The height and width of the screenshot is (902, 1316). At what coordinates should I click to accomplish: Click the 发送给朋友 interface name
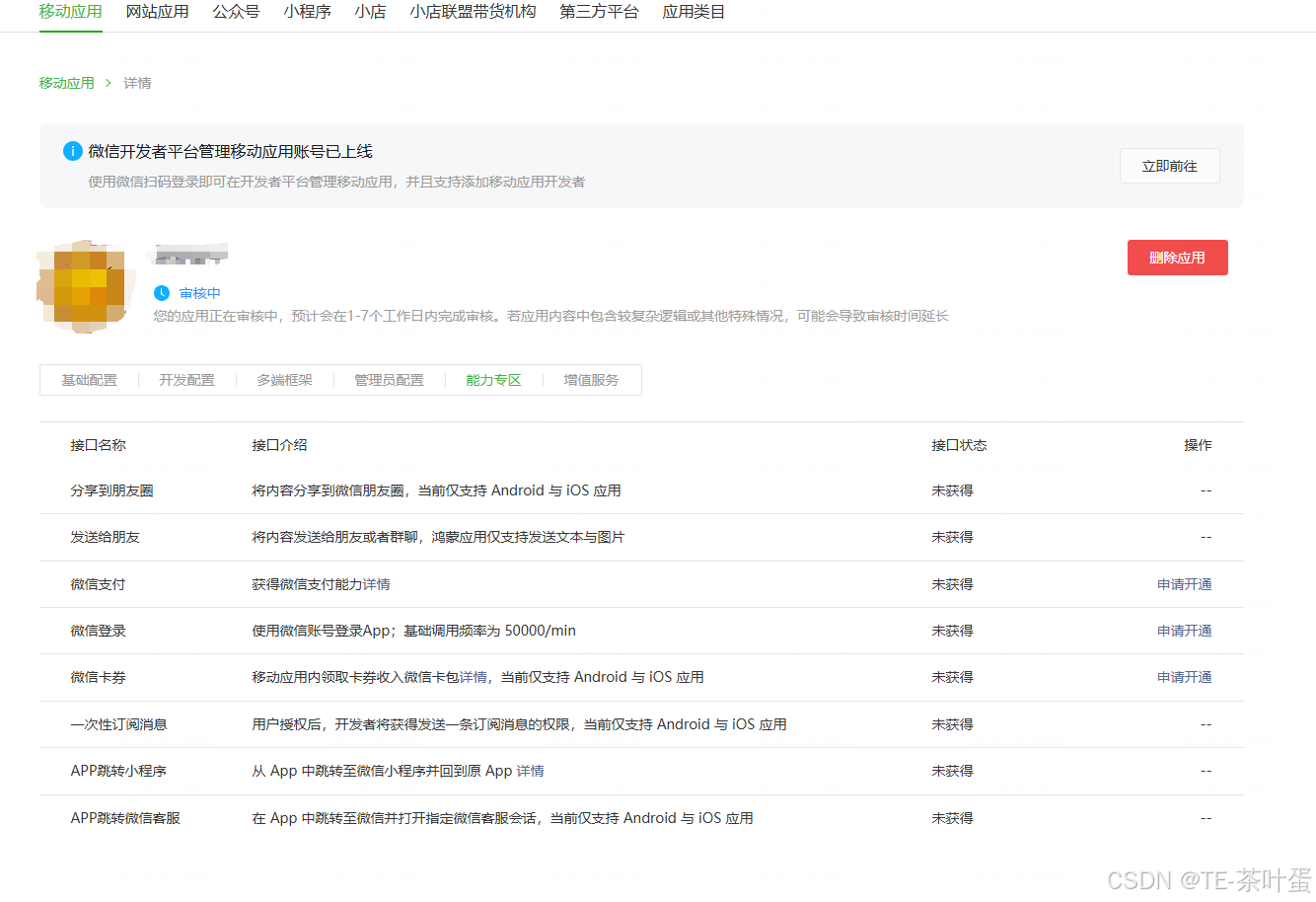tap(106, 537)
